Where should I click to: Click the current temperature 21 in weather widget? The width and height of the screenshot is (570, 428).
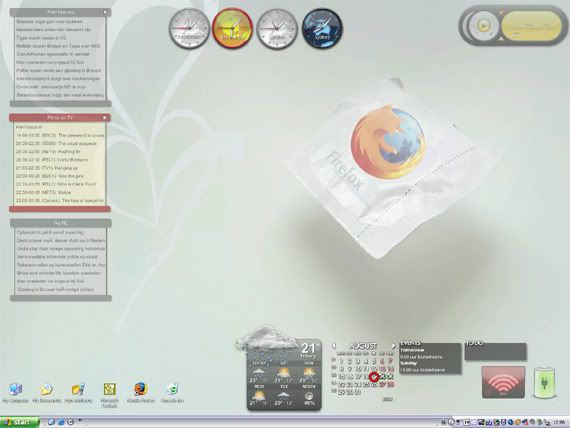click(308, 348)
